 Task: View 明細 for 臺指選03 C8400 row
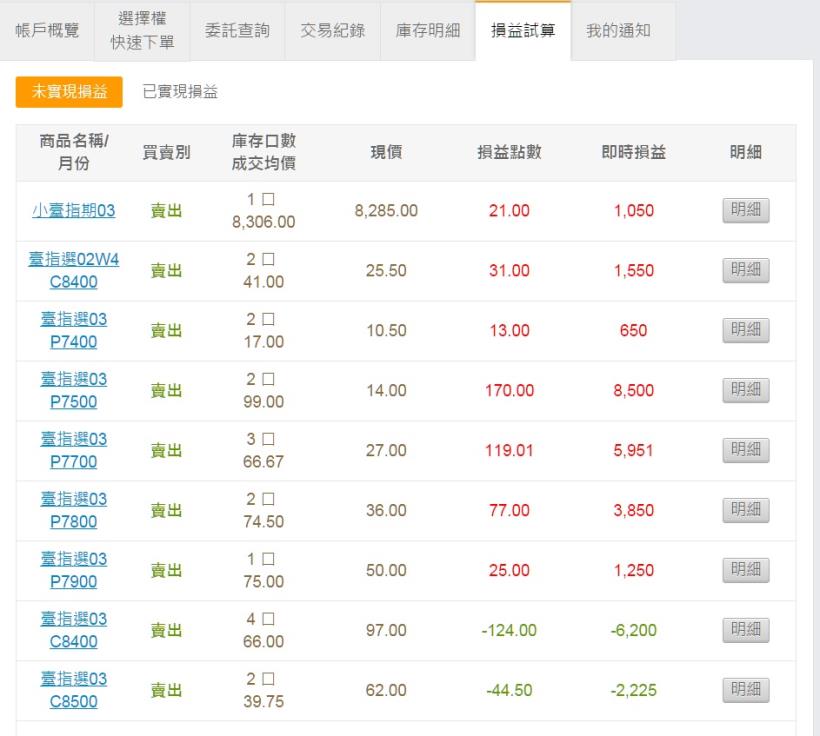click(746, 630)
